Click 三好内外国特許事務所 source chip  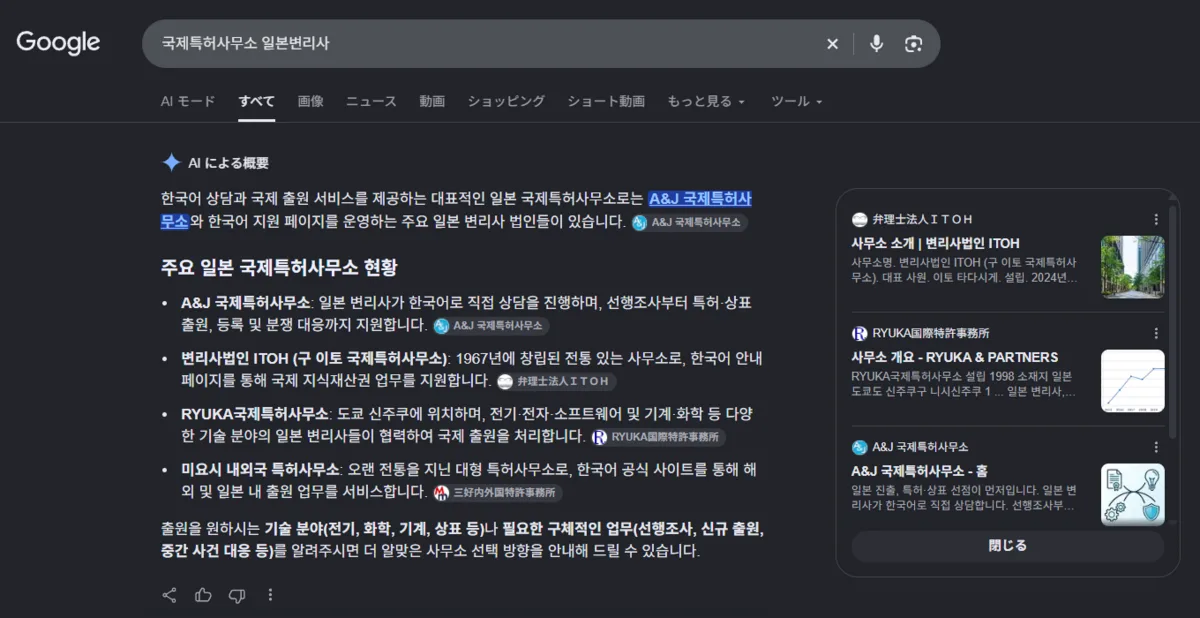point(497,493)
